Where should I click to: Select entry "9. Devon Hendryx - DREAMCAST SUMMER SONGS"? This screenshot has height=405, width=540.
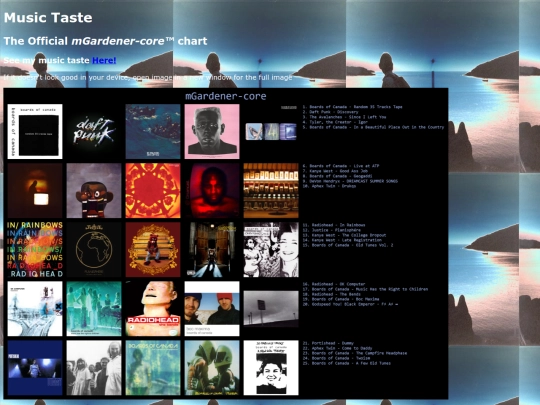(x=350, y=181)
